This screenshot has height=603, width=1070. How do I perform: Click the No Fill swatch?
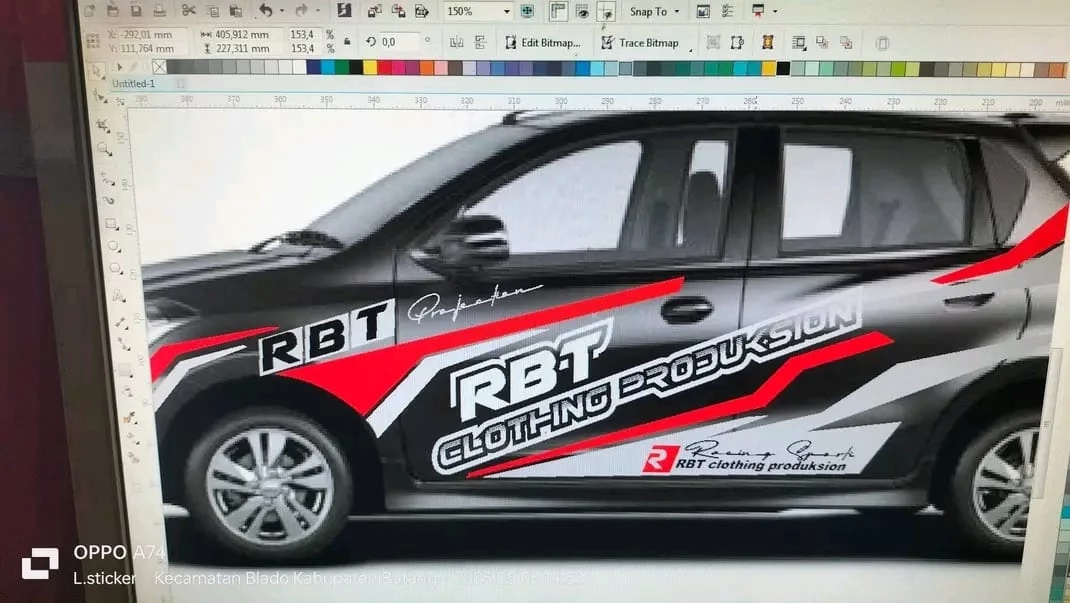click(157, 68)
